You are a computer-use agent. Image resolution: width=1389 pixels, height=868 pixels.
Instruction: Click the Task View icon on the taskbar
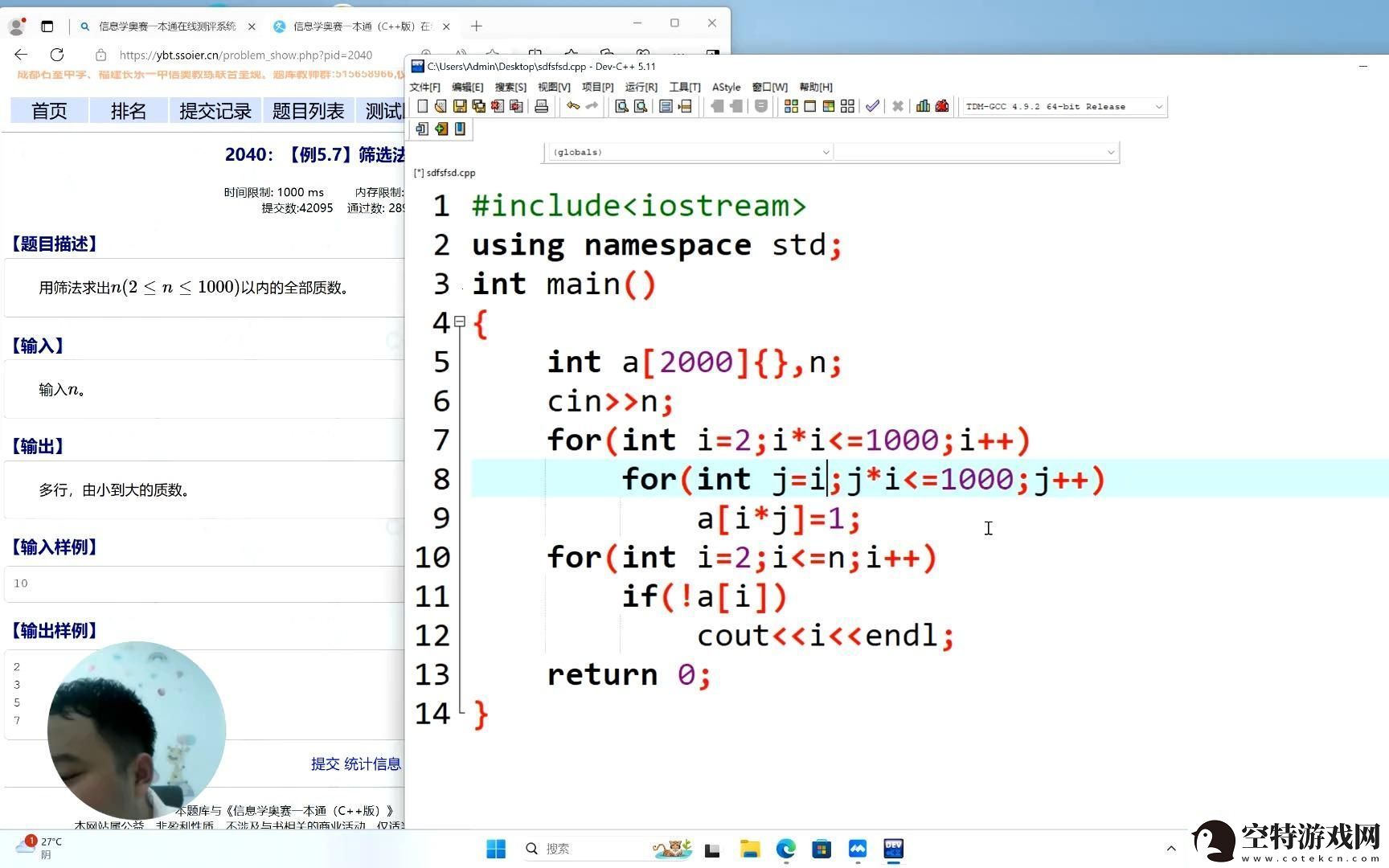tap(712, 850)
